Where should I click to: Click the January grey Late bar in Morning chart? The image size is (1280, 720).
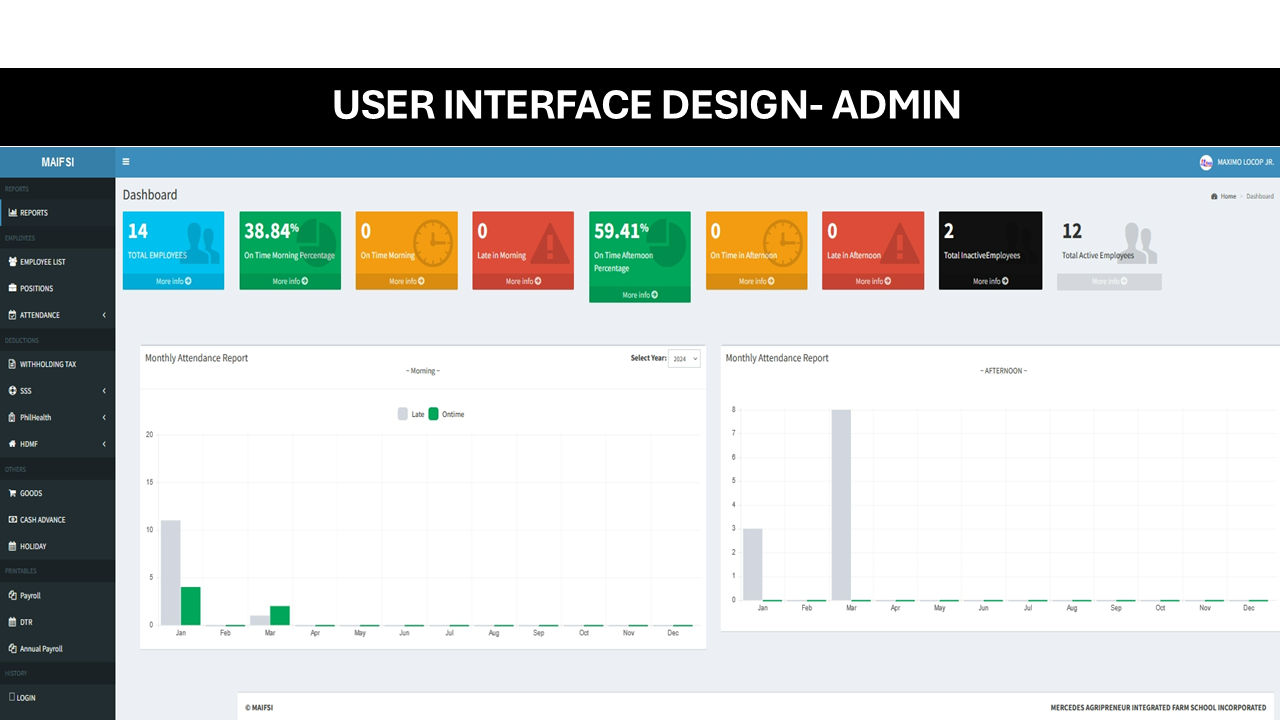pyautogui.click(x=171, y=572)
